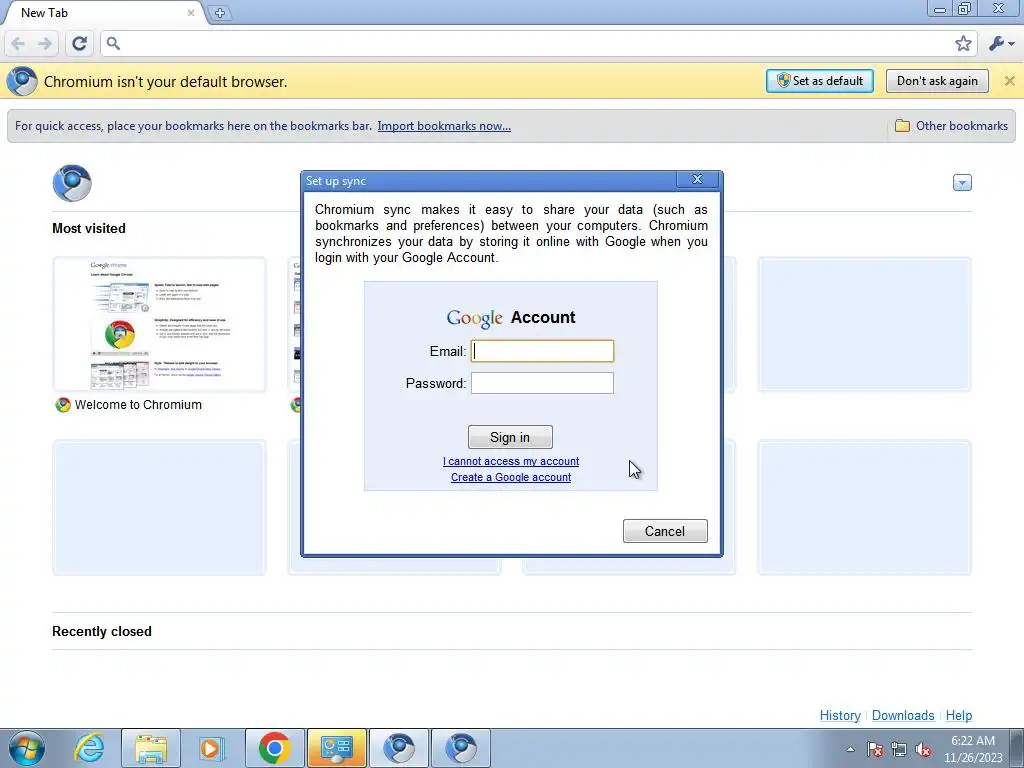Open the Other bookmarks folder
This screenshot has height=768, width=1024.
coord(951,126)
